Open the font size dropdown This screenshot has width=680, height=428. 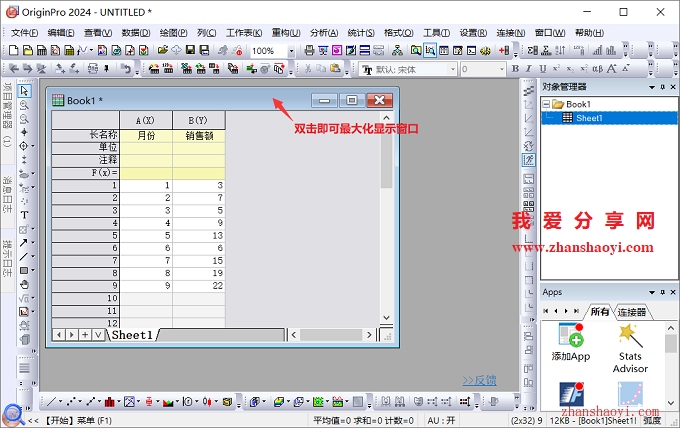pyautogui.click(x=502, y=69)
